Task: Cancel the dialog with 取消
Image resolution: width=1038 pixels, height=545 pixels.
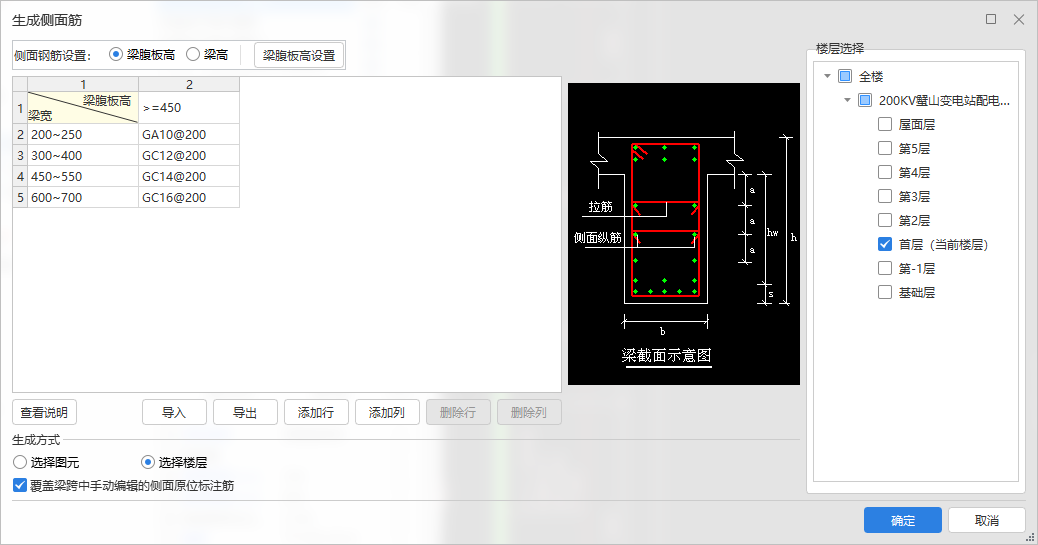Action: pos(986,520)
